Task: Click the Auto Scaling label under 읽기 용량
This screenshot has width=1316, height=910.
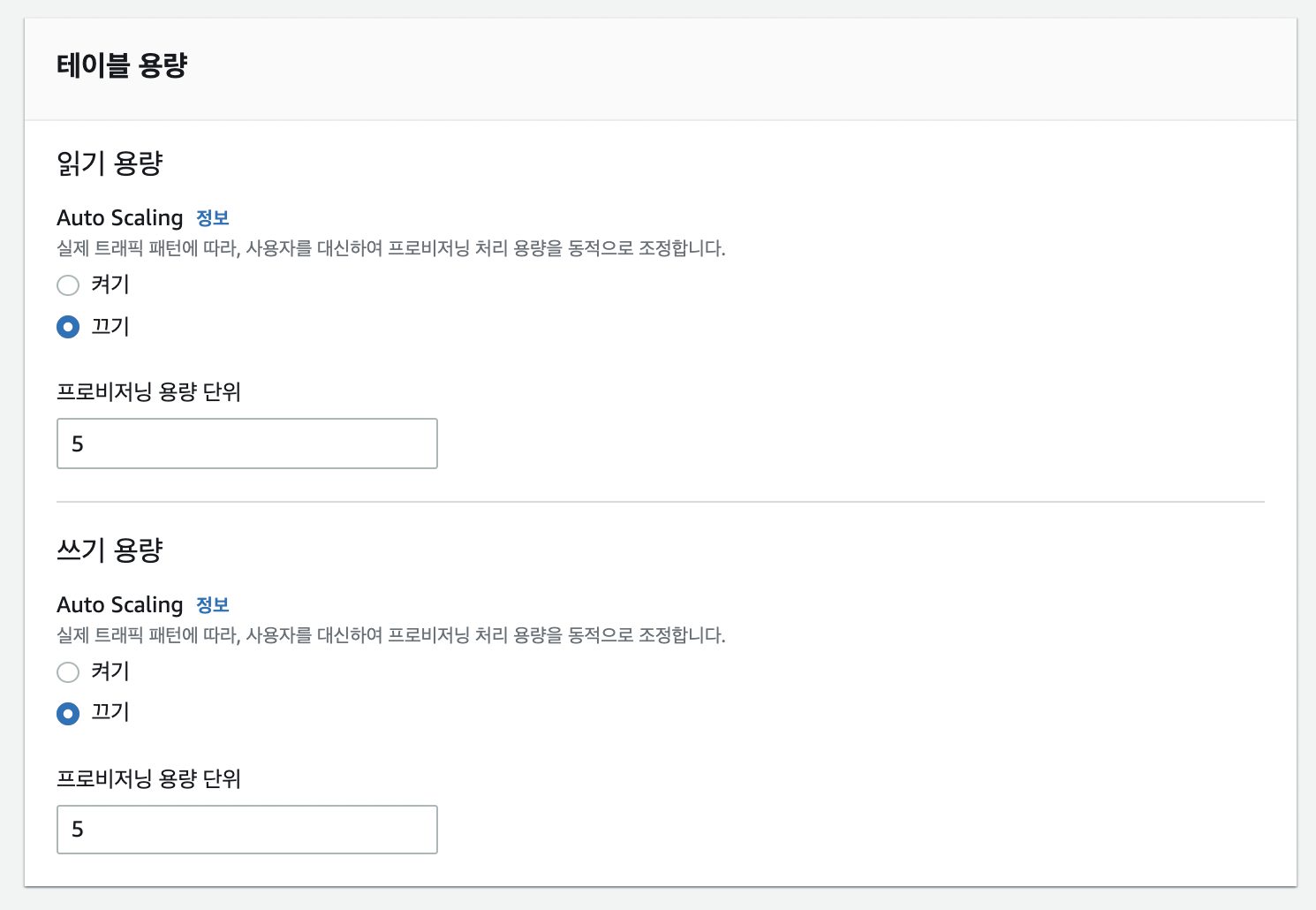Action: (119, 217)
